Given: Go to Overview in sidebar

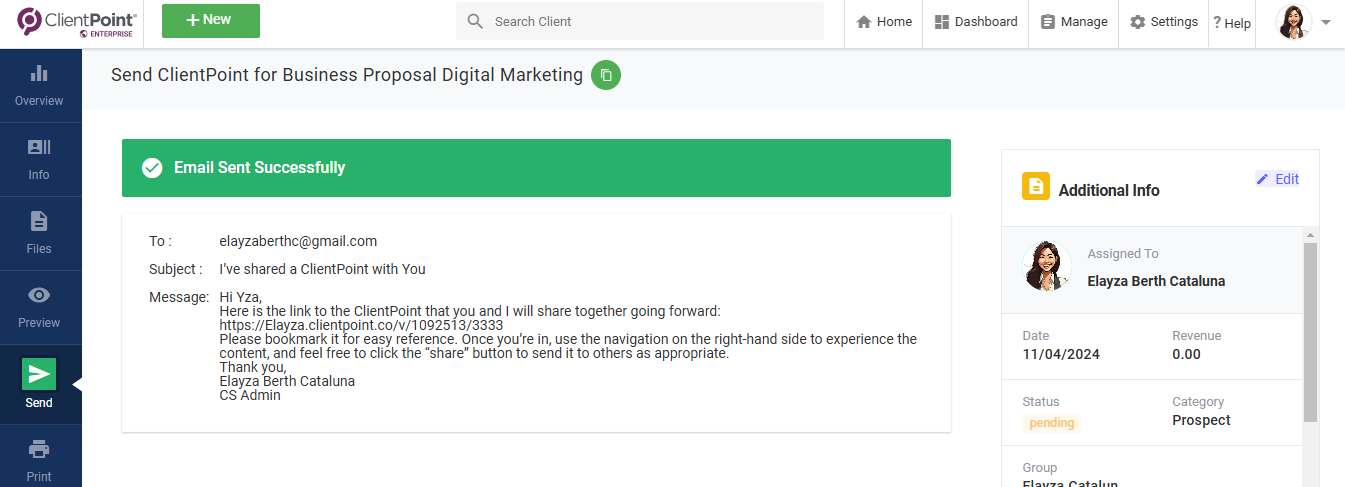Looking at the screenshot, I should point(39,86).
